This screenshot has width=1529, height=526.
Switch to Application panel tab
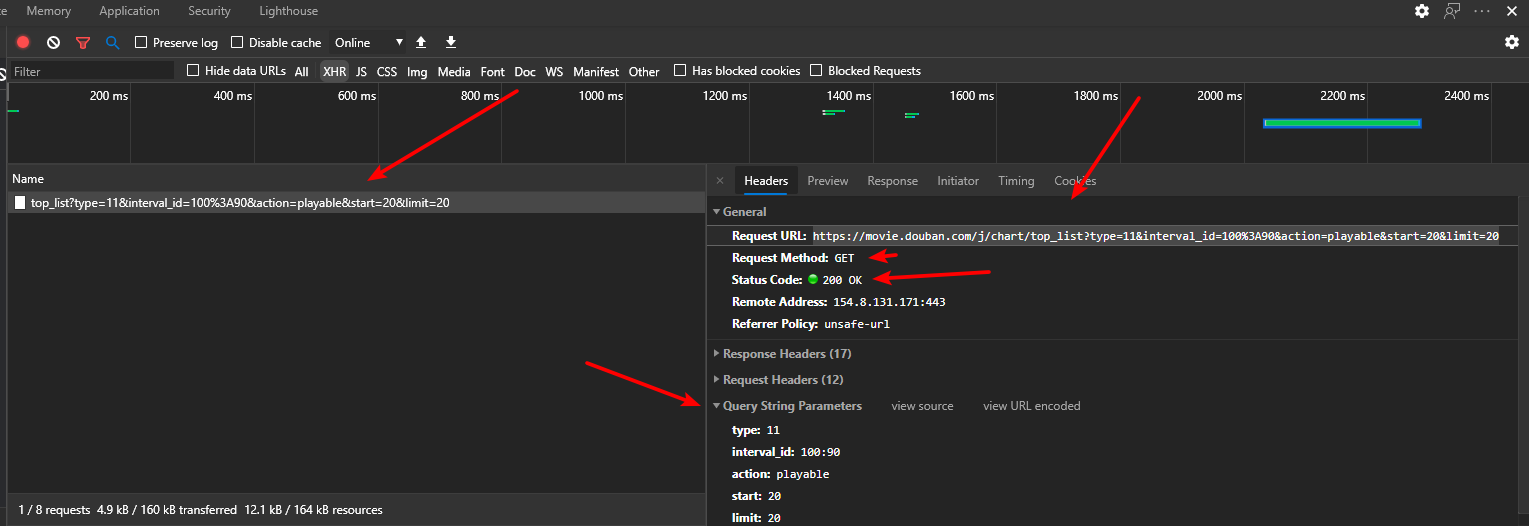130,11
